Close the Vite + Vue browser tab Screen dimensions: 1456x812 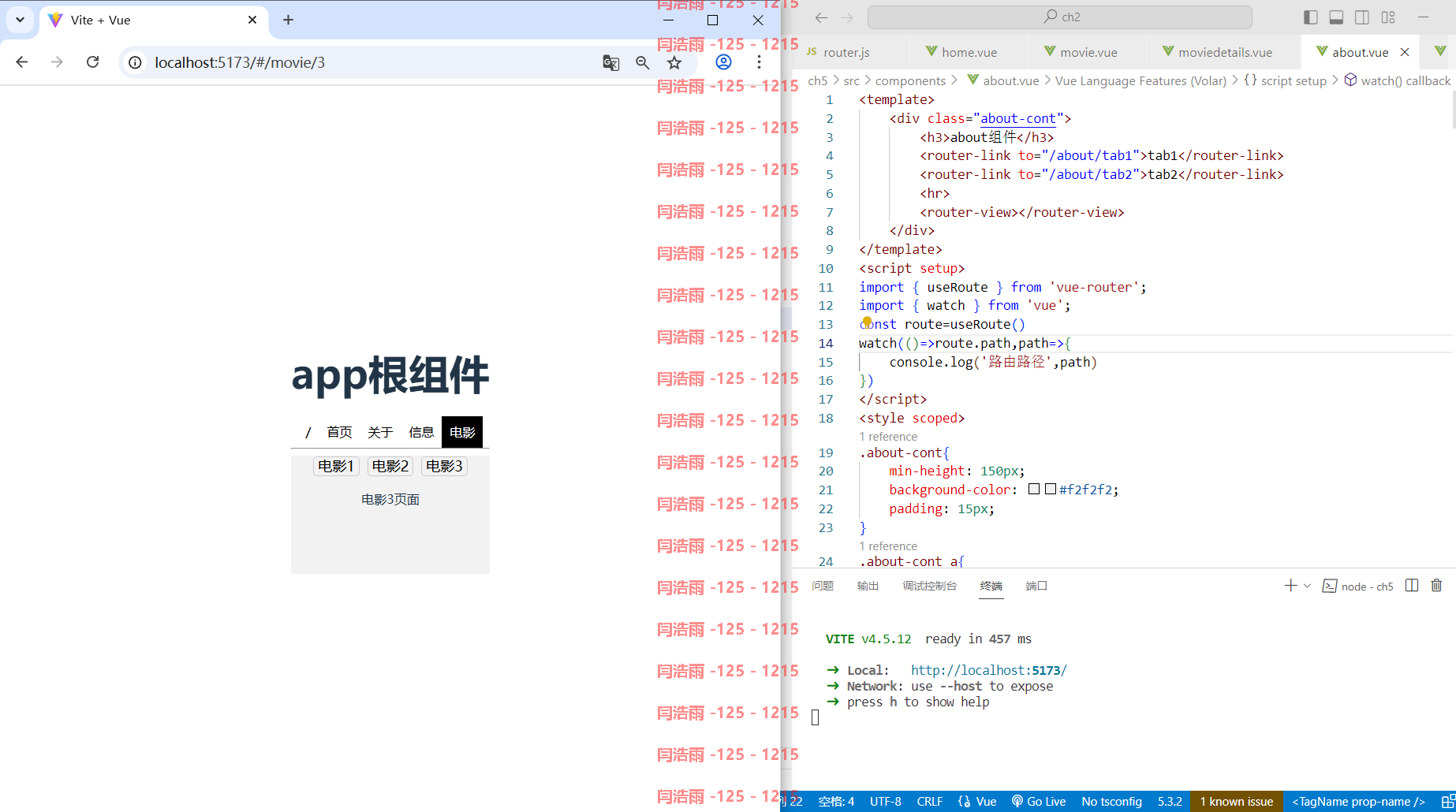coord(252,20)
